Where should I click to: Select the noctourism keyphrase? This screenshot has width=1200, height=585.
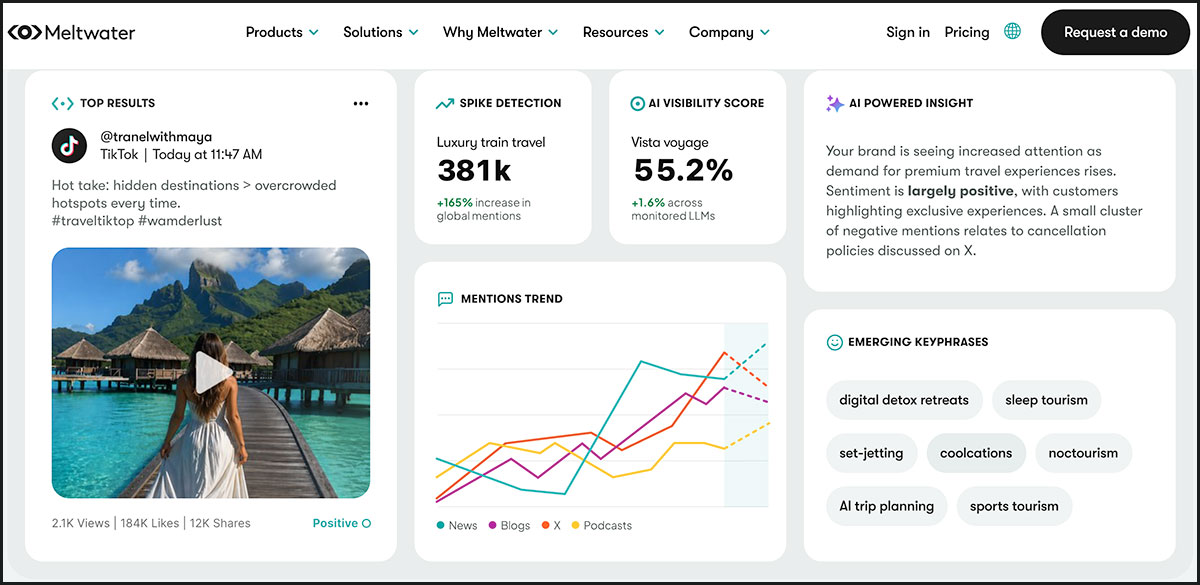pyautogui.click(x=1083, y=453)
